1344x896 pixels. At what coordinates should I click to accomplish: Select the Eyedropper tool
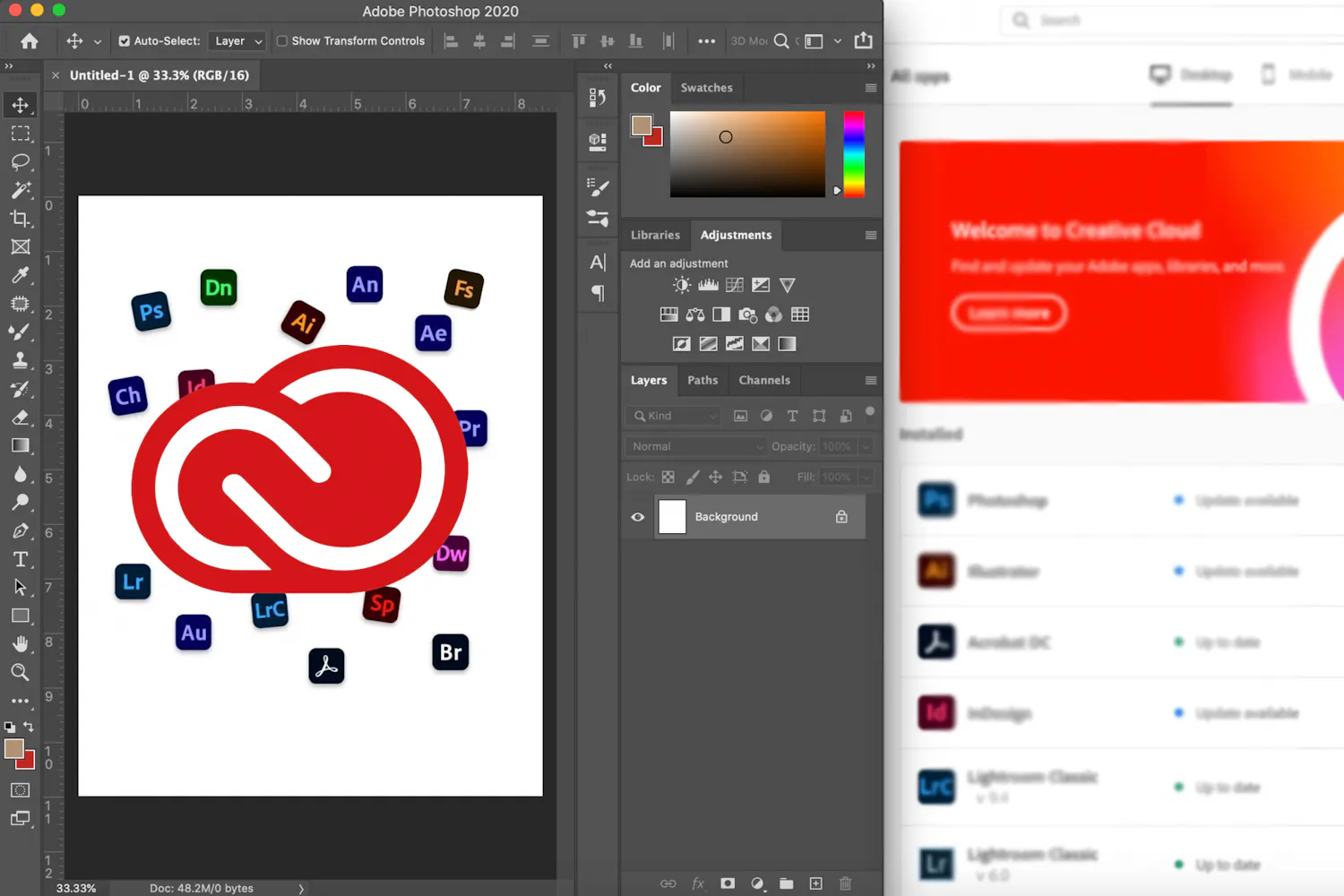[20, 275]
